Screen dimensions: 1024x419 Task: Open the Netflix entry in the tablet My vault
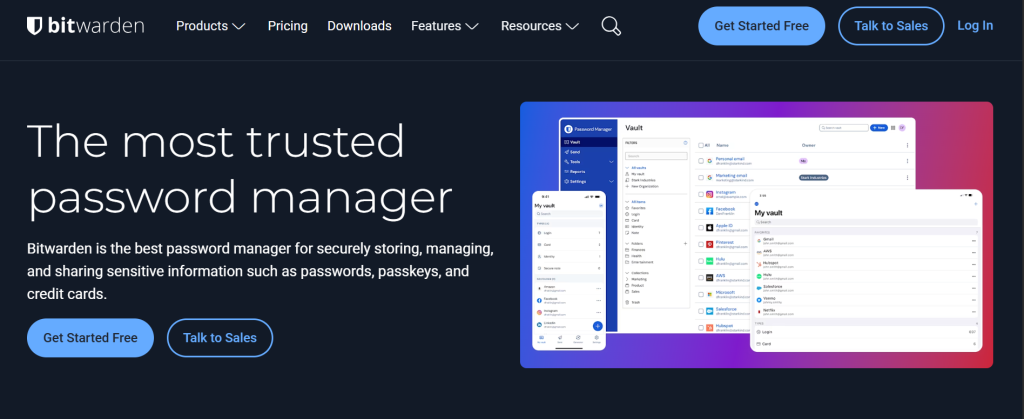pyautogui.click(x=867, y=312)
